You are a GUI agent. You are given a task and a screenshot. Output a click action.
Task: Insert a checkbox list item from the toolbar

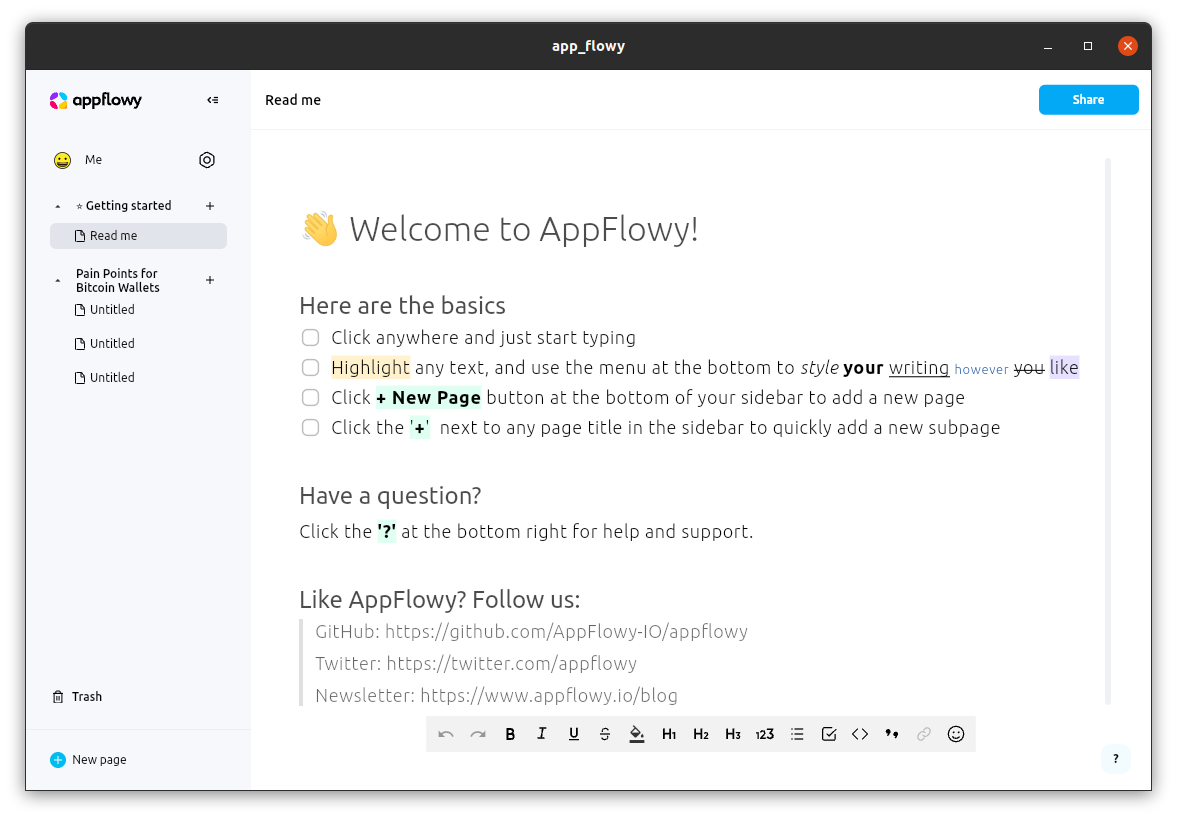829,734
